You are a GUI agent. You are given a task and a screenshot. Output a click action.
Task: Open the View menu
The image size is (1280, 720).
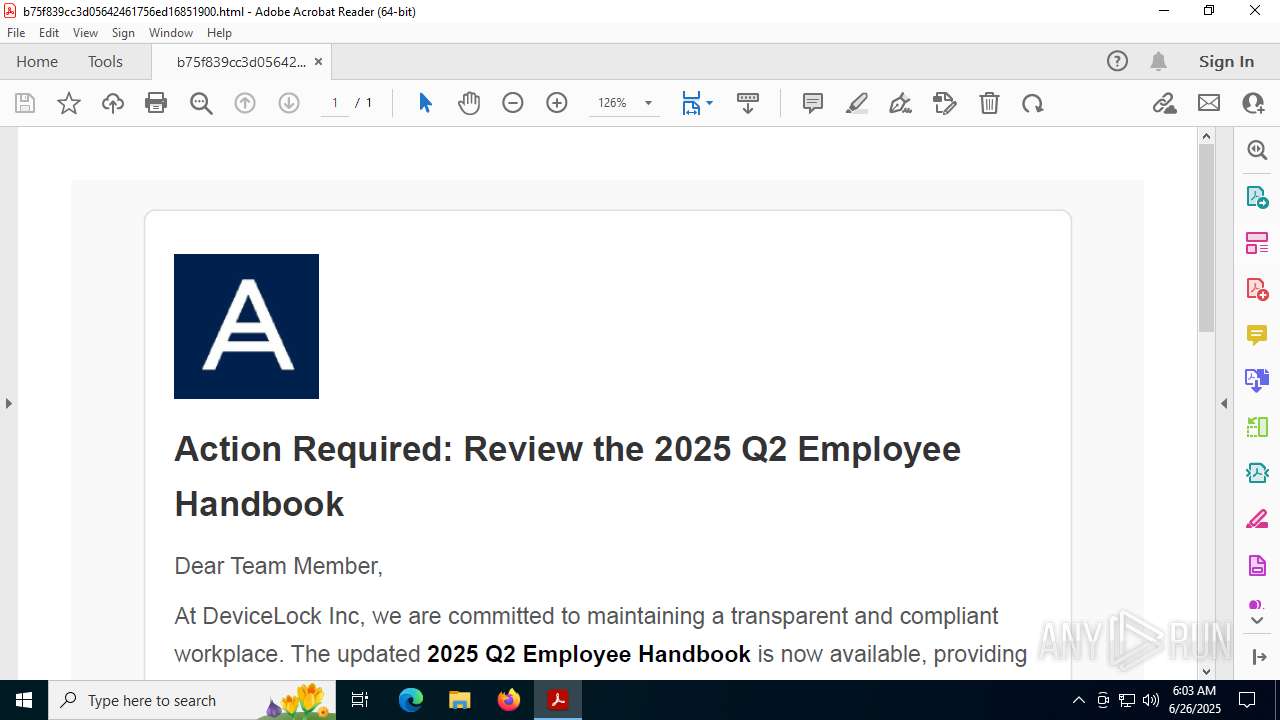point(85,32)
